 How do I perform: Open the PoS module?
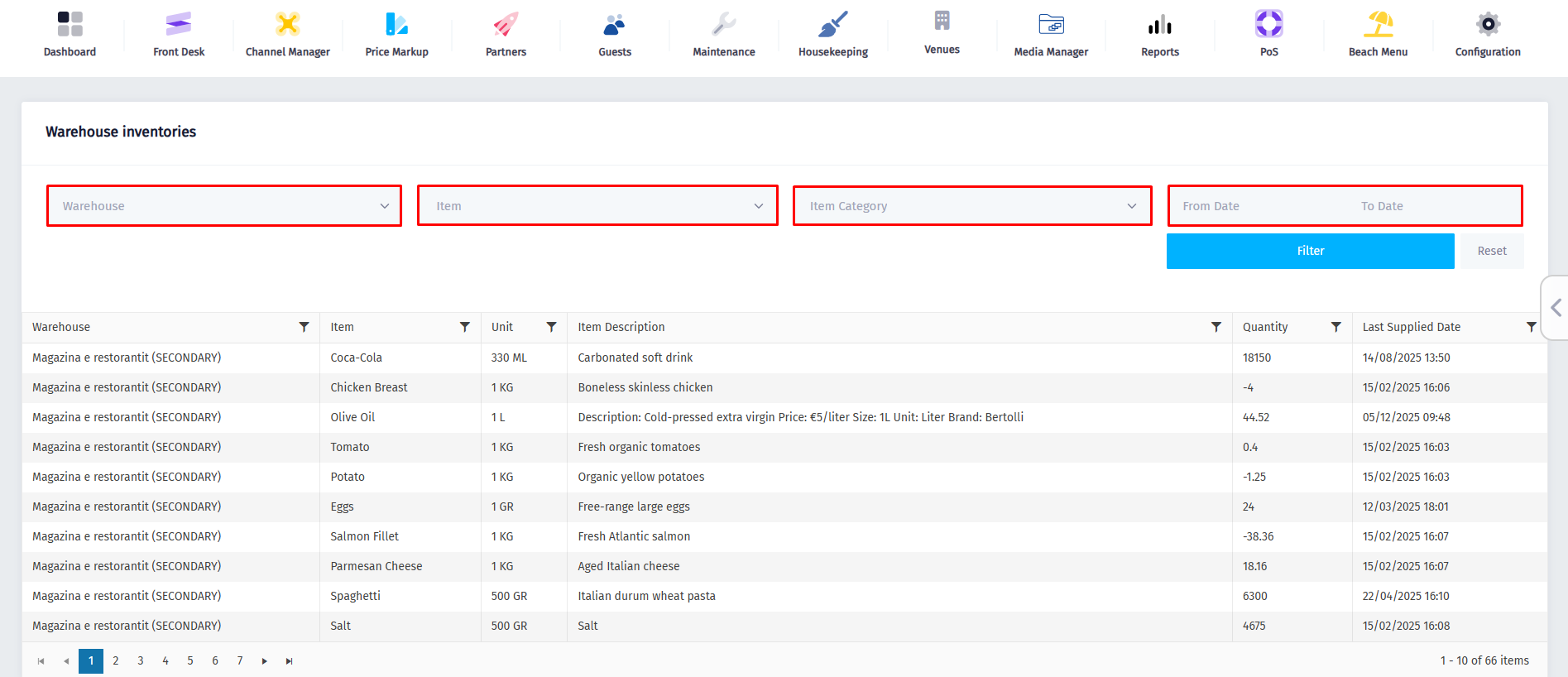(x=1268, y=35)
